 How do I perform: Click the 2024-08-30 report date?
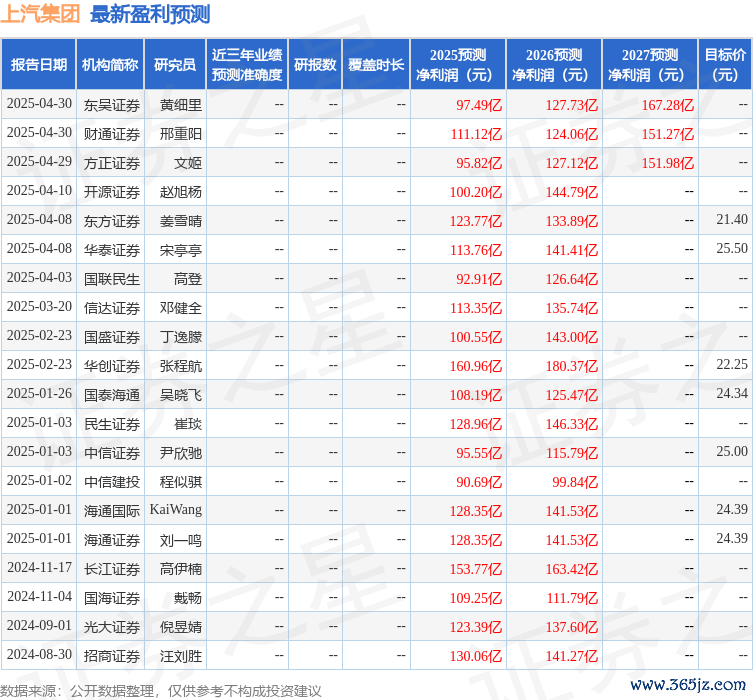click(39, 654)
